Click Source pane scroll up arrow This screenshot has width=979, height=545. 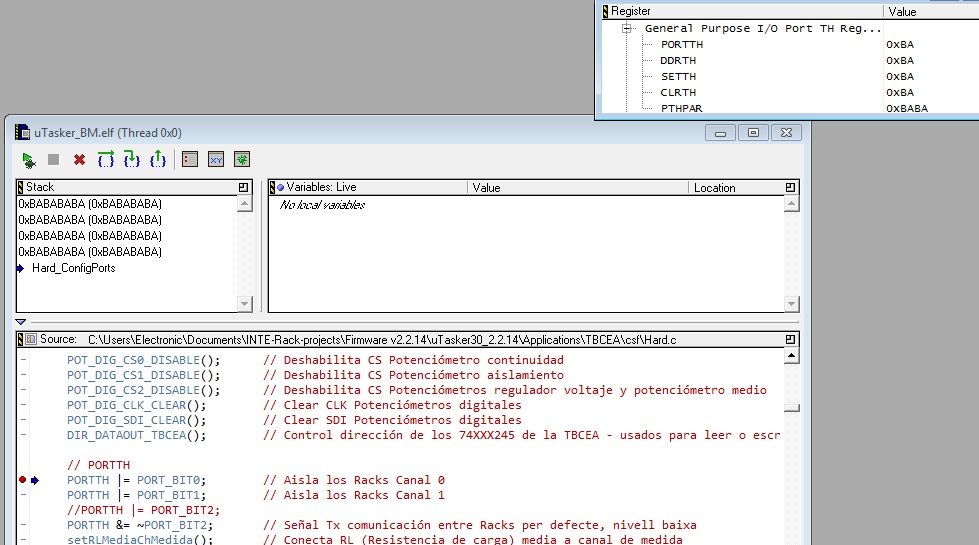[792, 356]
